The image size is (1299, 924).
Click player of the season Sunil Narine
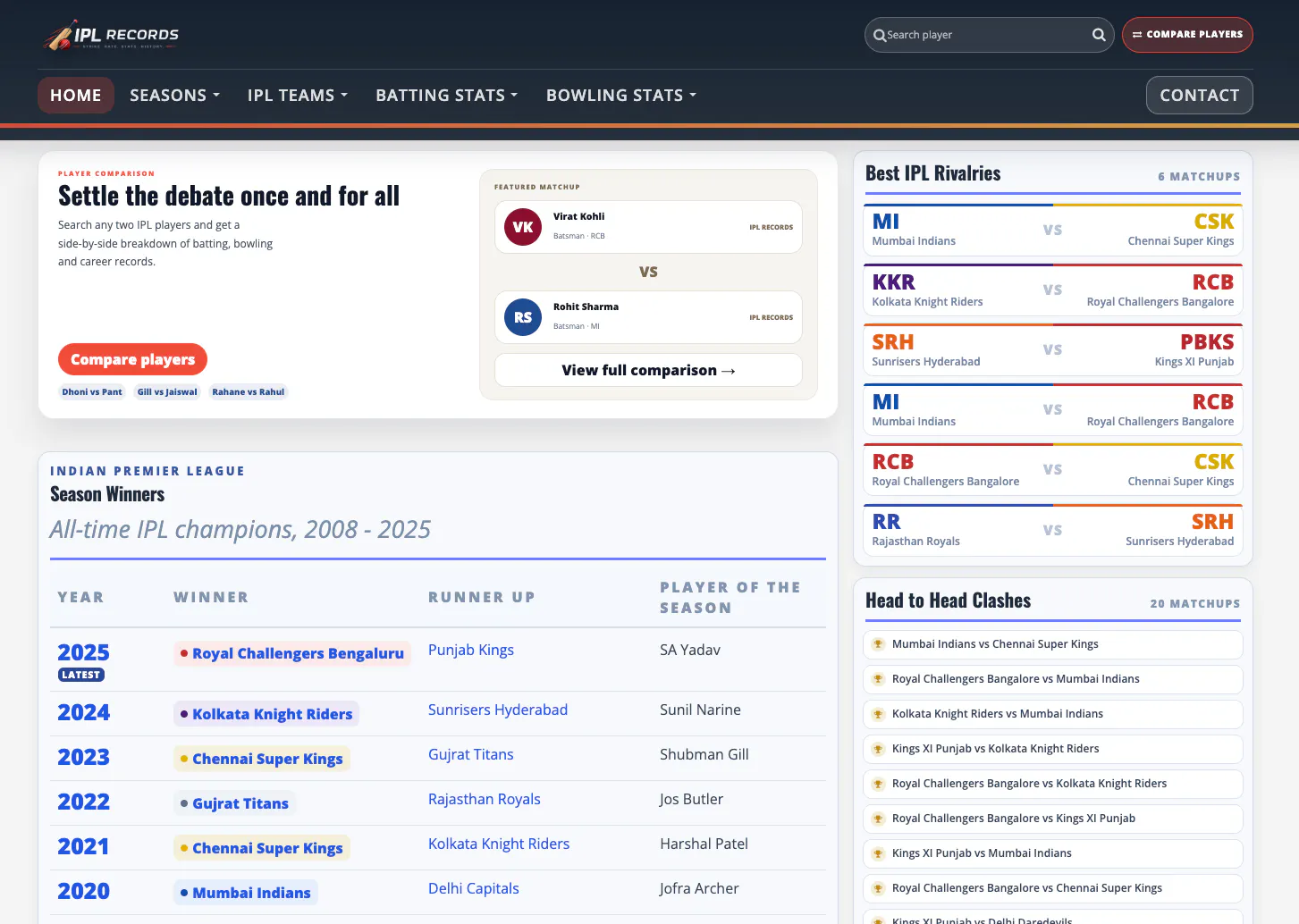[x=700, y=710]
